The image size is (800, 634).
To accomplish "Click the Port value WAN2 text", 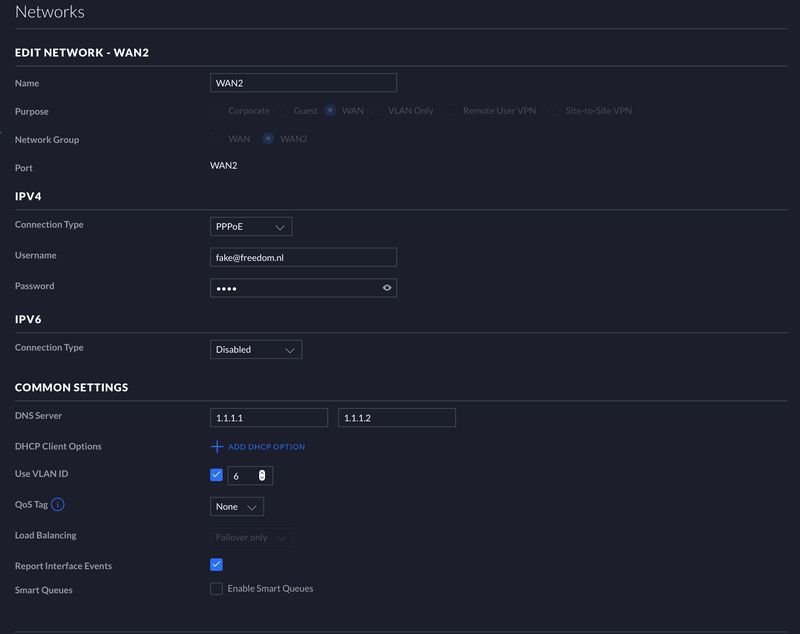I will coord(223,165).
